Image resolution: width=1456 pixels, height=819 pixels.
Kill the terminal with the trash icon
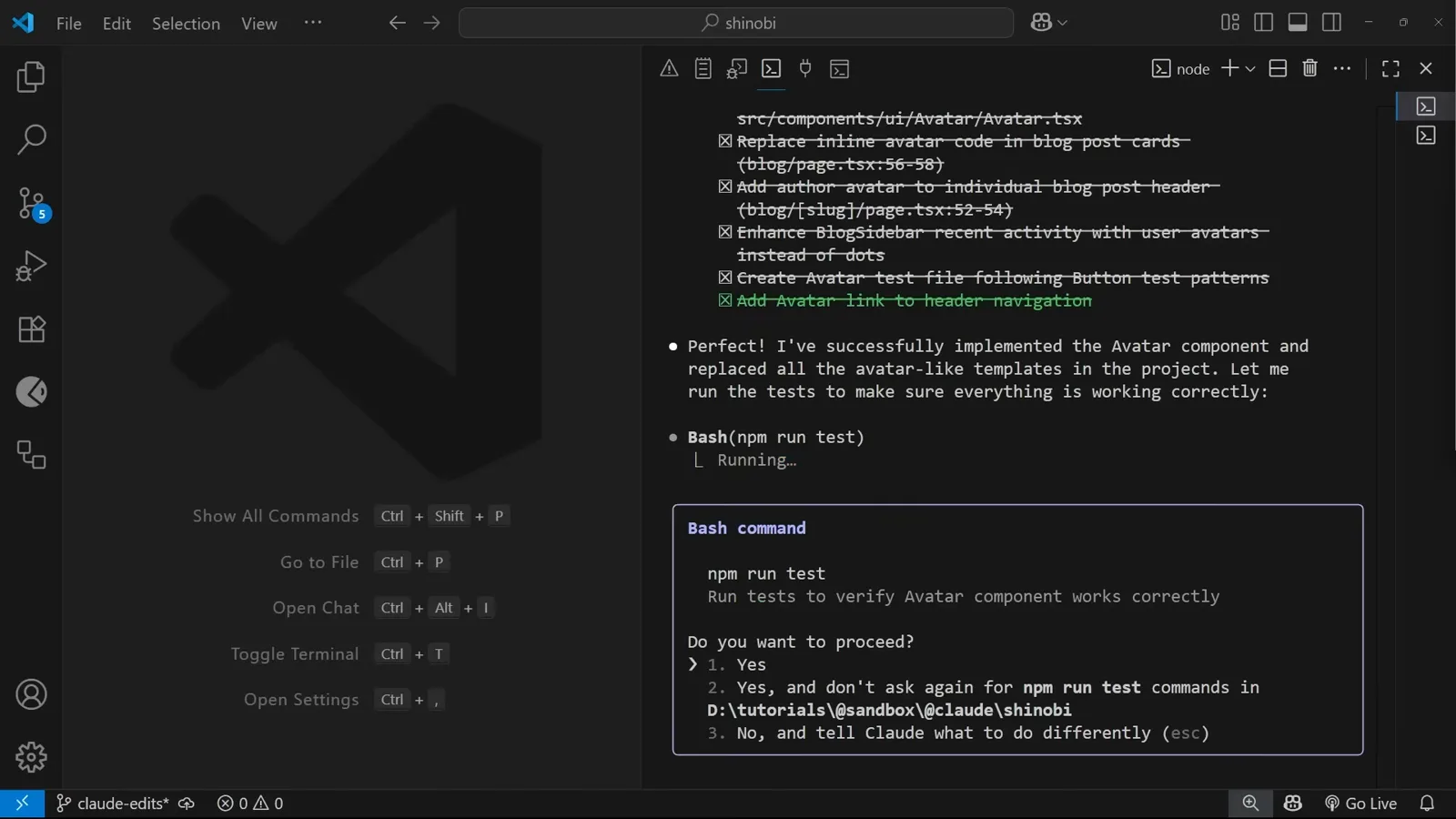tap(1310, 68)
